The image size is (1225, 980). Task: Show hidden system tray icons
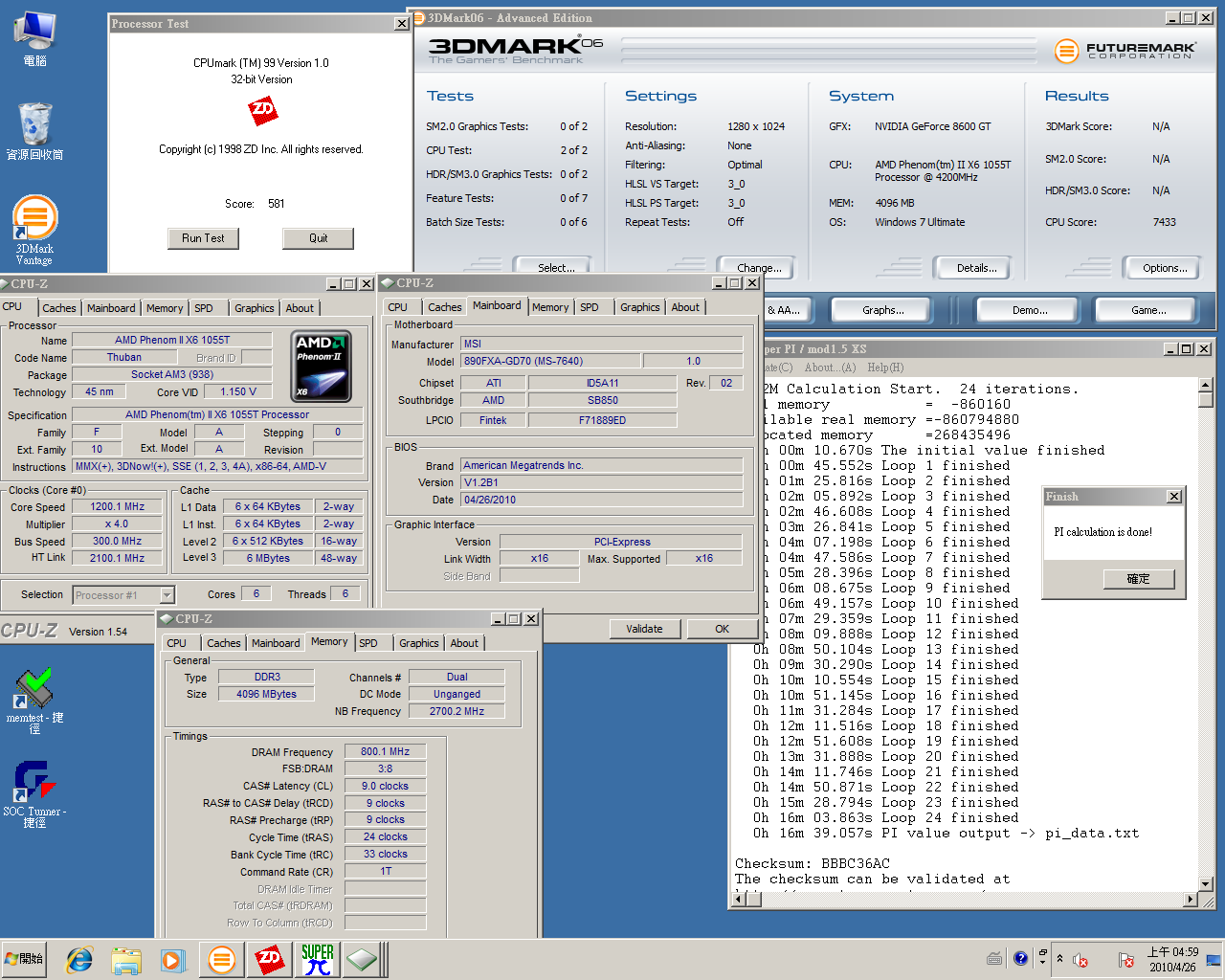point(1059,958)
